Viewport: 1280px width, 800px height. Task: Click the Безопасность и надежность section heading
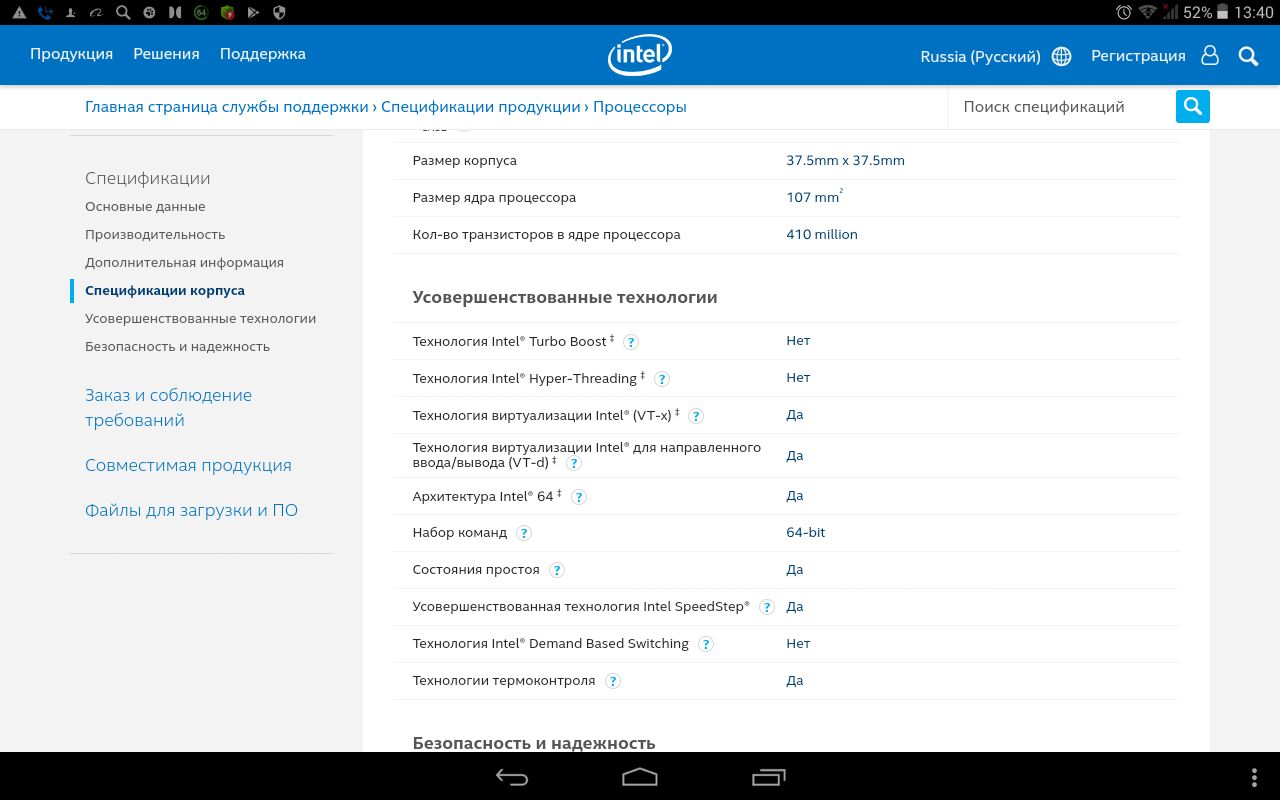point(534,743)
